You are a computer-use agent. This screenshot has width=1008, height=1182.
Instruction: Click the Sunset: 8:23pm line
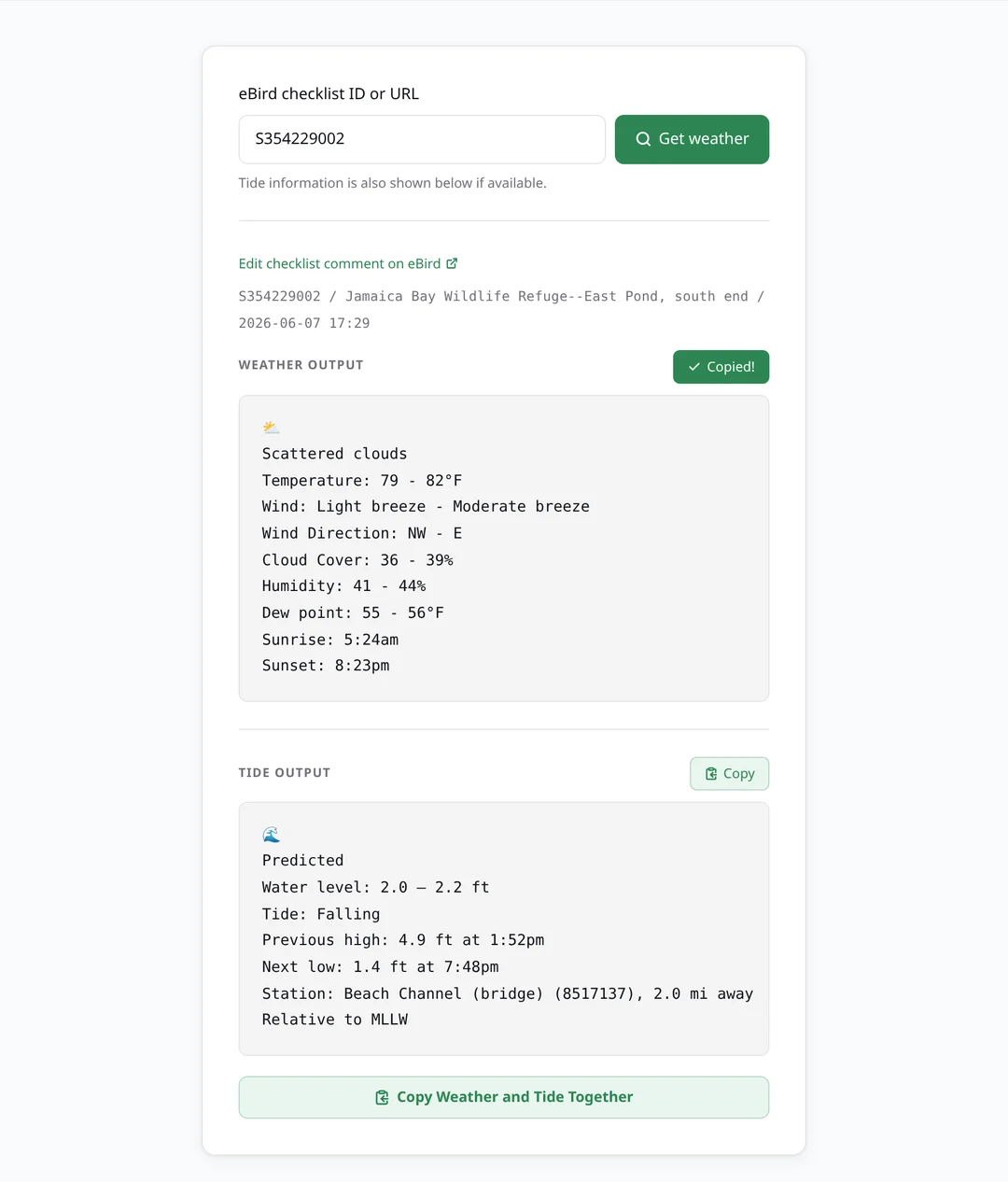pos(326,666)
